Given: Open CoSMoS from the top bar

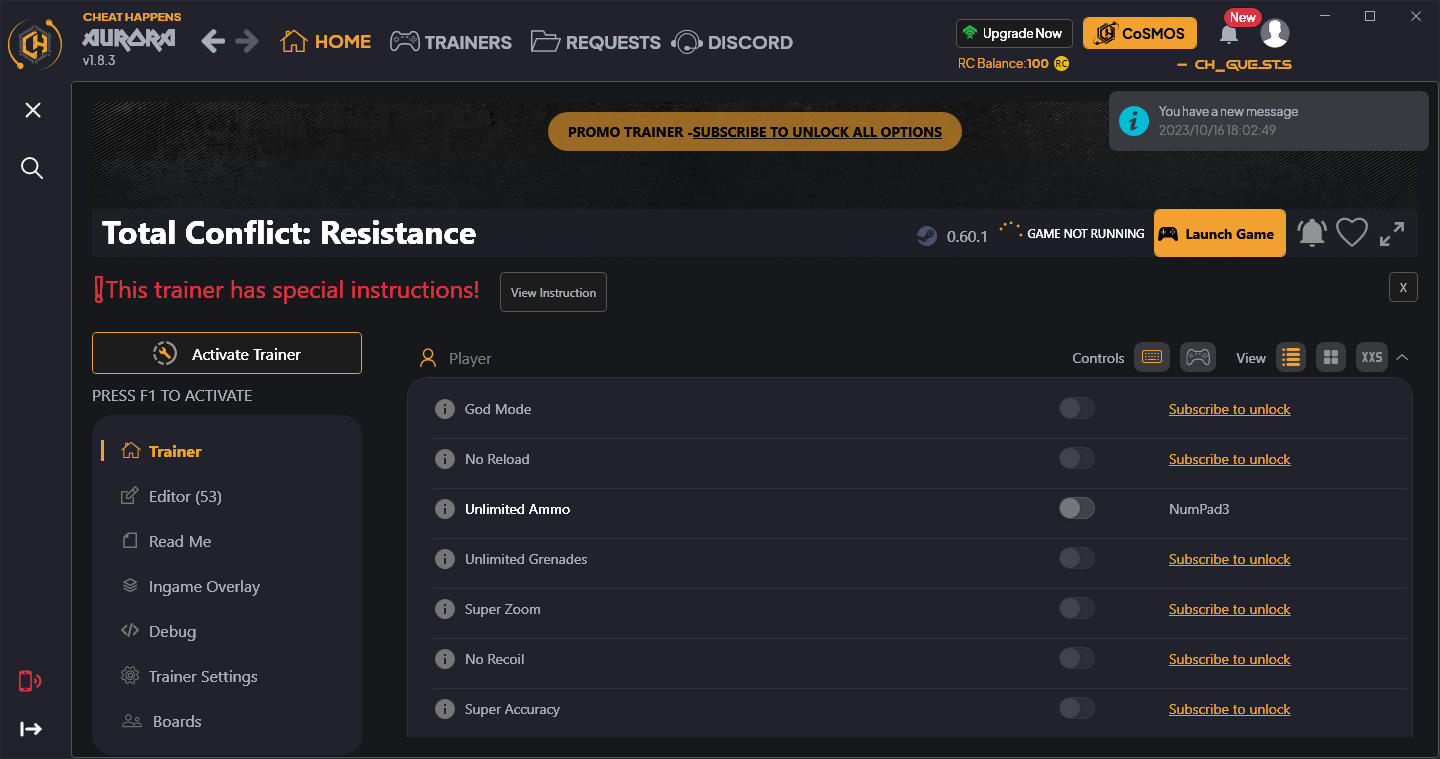Looking at the screenshot, I should click(1139, 33).
